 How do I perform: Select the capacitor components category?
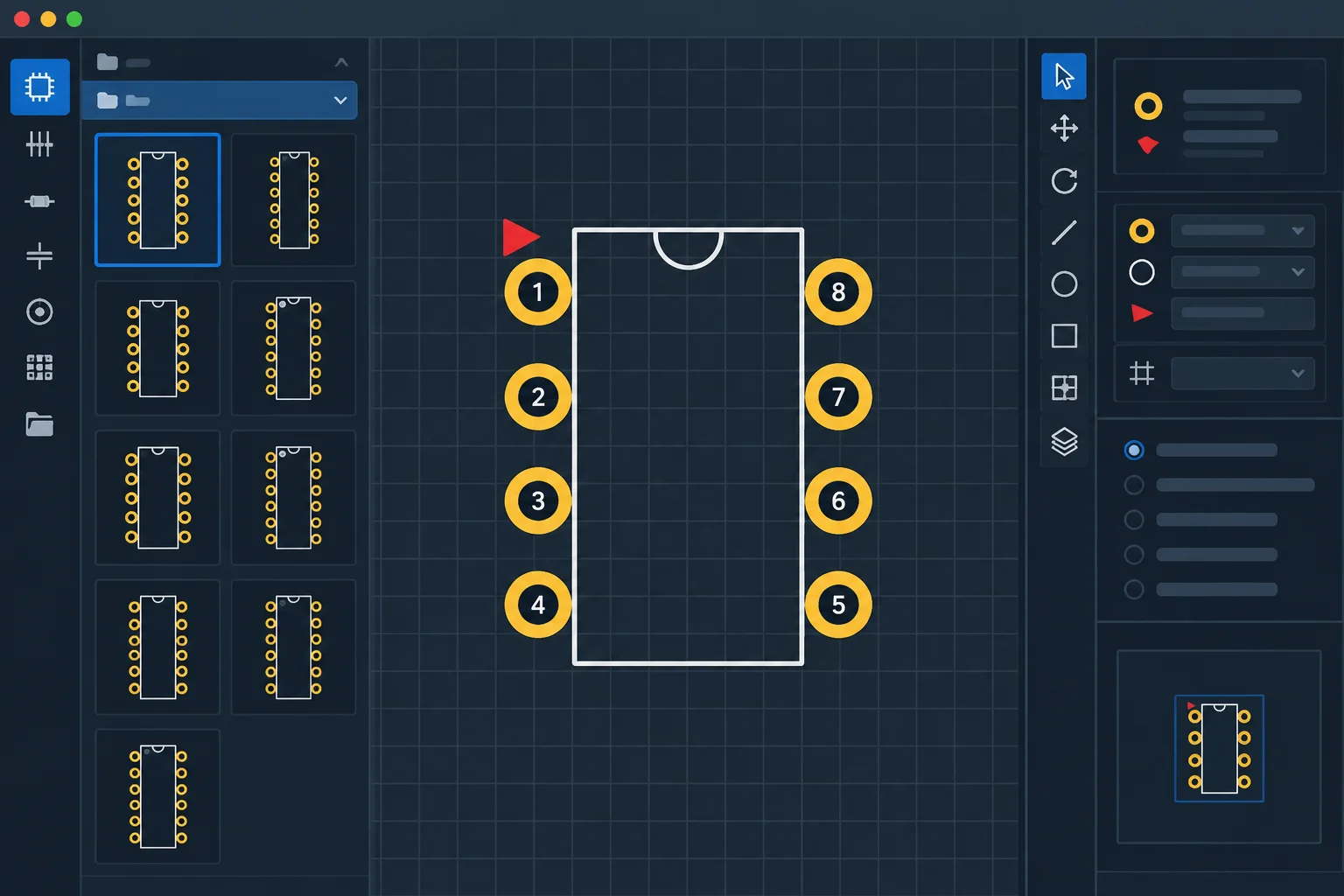click(x=39, y=256)
